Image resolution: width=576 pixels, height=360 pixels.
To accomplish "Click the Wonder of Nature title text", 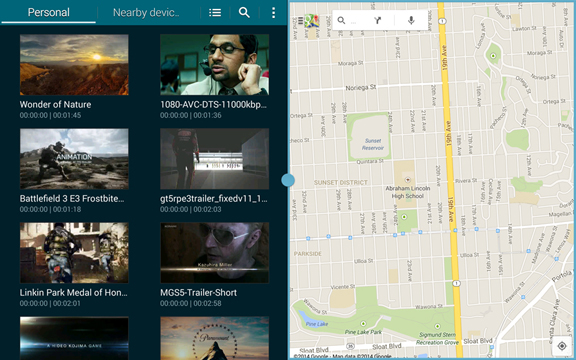I will pos(55,104).
